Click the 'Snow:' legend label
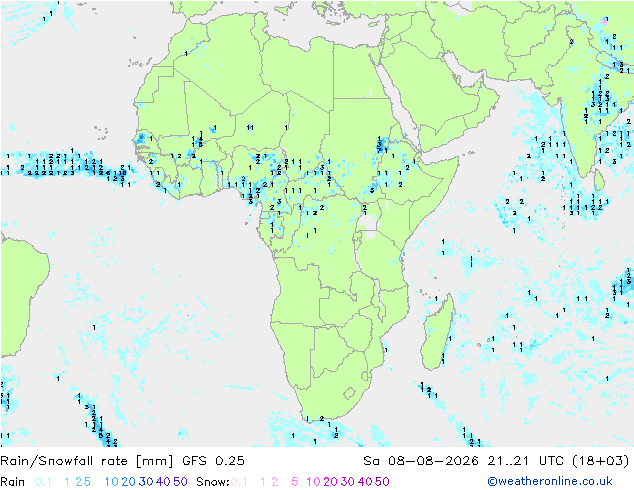This screenshot has height=490, width=634. (213, 482)
